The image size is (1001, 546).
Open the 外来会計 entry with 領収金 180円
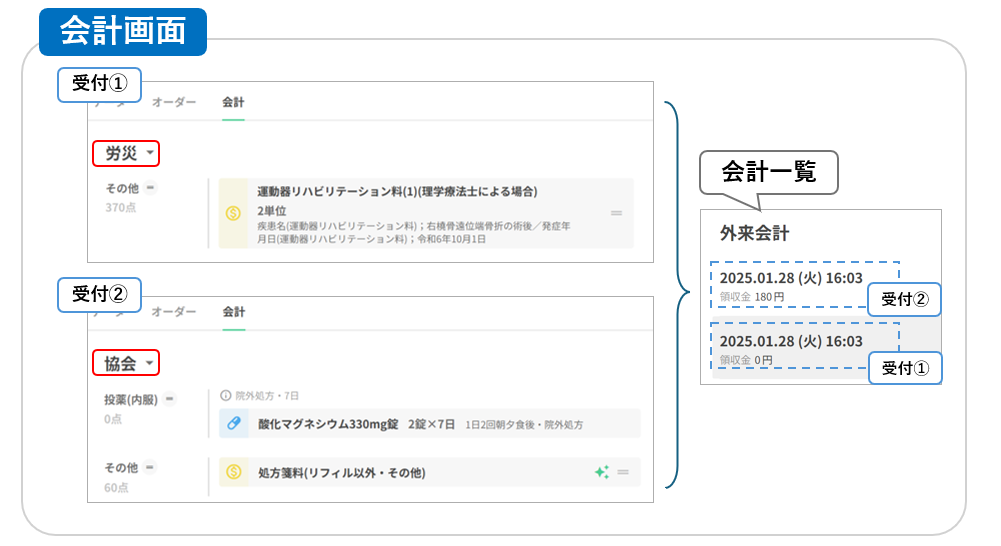pyautogui.click(x=790, y=285)
